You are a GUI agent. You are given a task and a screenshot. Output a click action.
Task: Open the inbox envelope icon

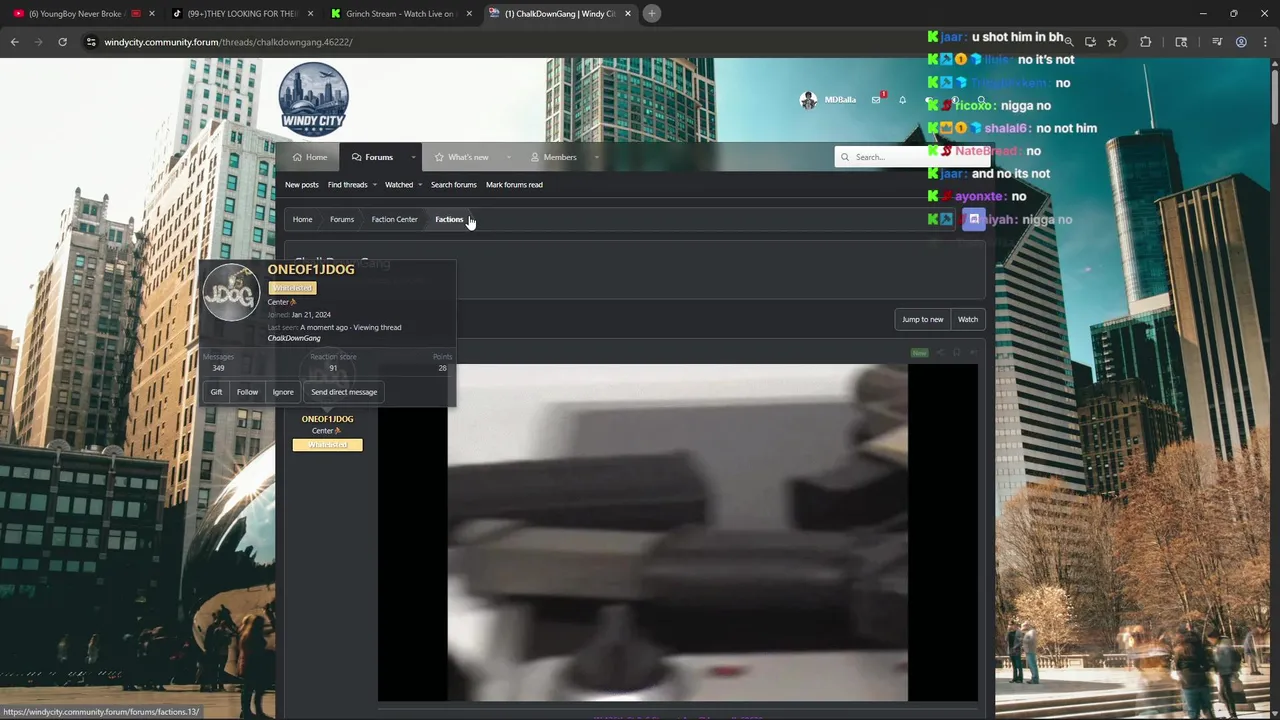[876, 100]
